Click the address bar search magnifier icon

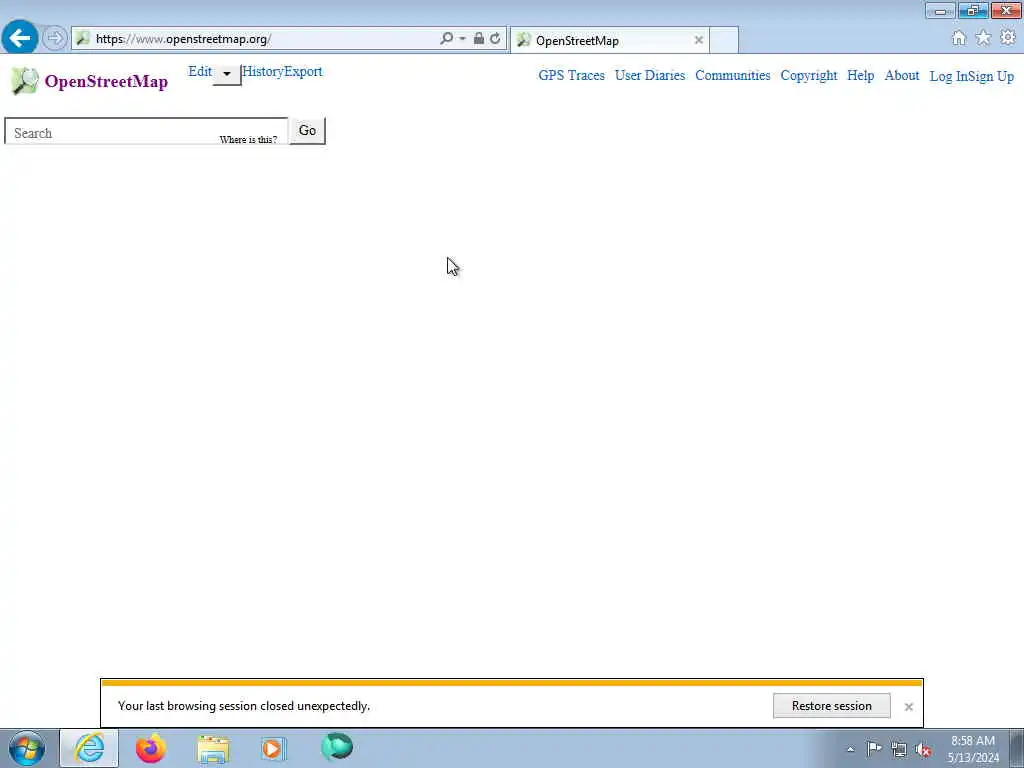(446, 39)
